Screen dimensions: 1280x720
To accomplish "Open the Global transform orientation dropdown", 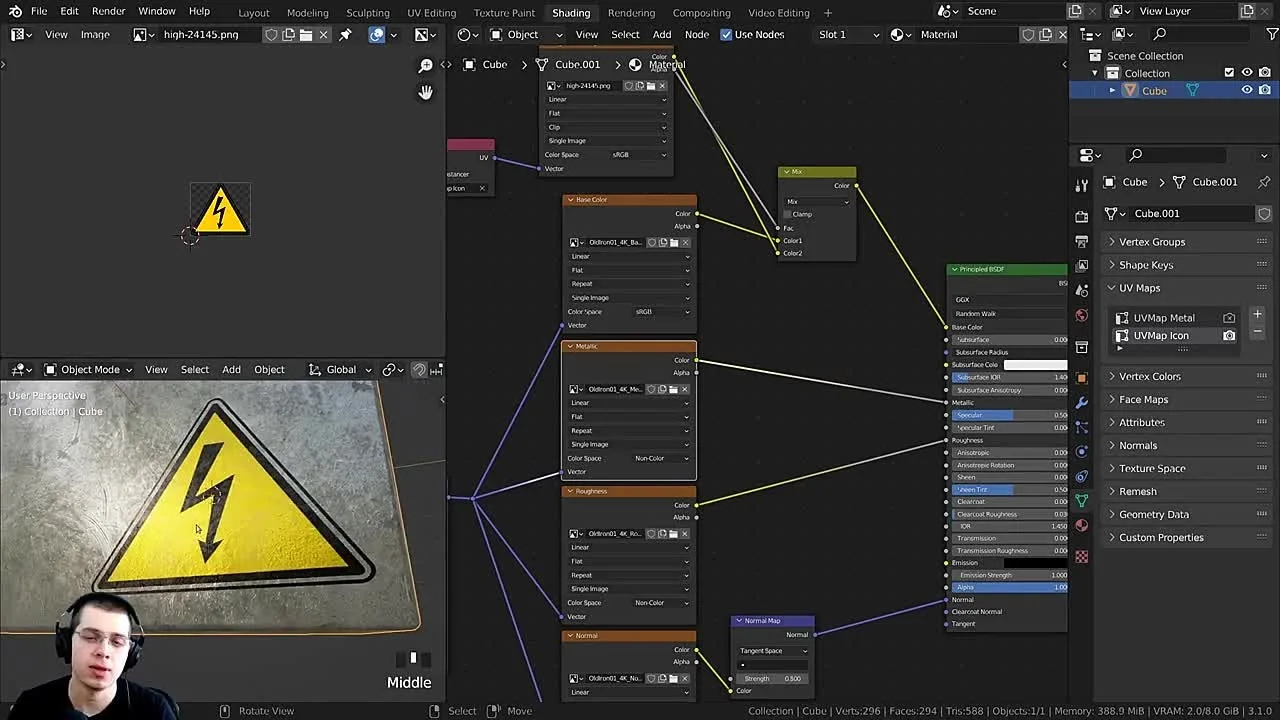I will point(340,370).
